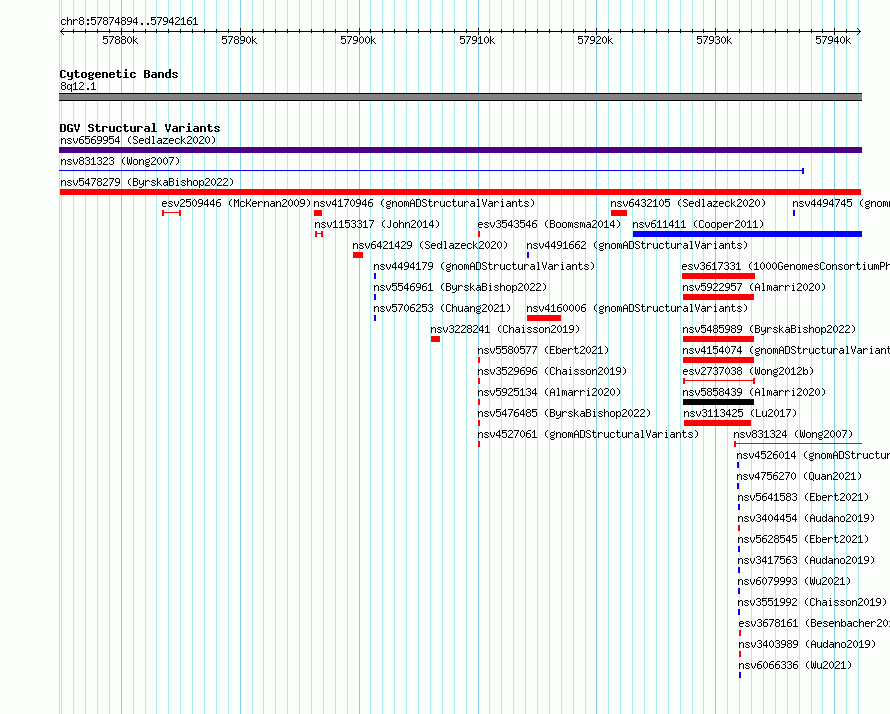Viewport: 890px width, 714px height.
Task: Click nsv4526014 gnomAD variant label
Action: 813,455
